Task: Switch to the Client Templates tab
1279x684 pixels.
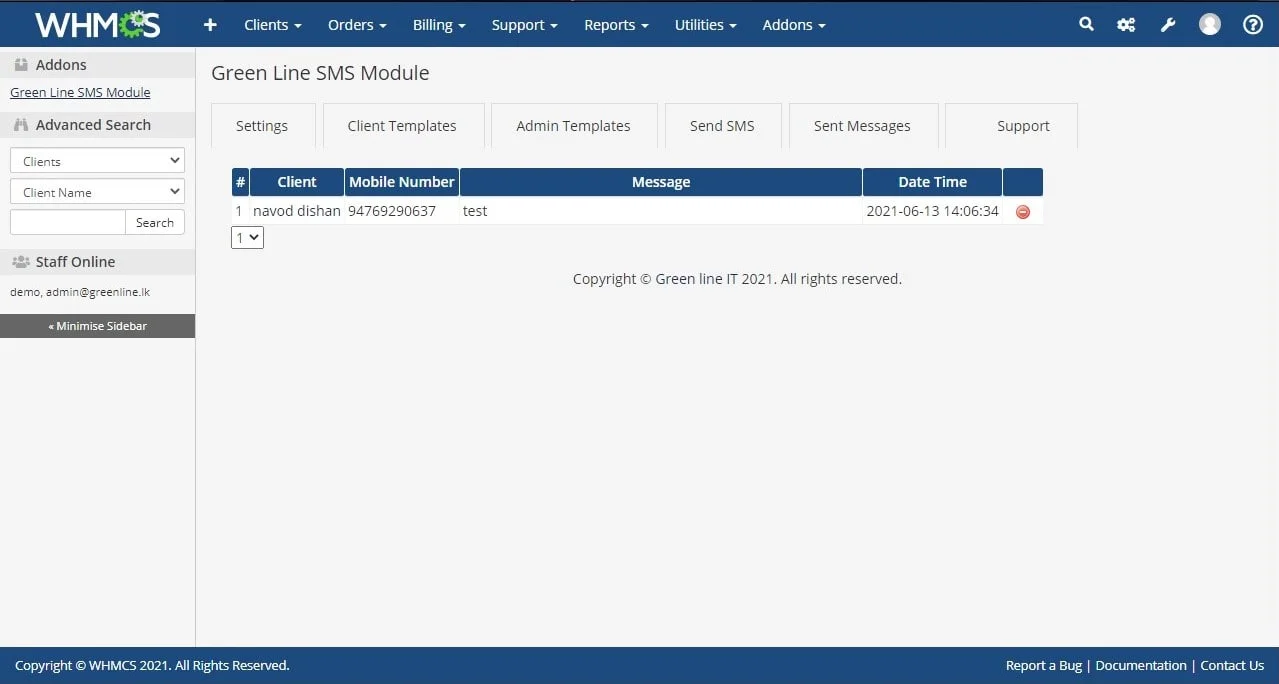Action: pos(402,126)
